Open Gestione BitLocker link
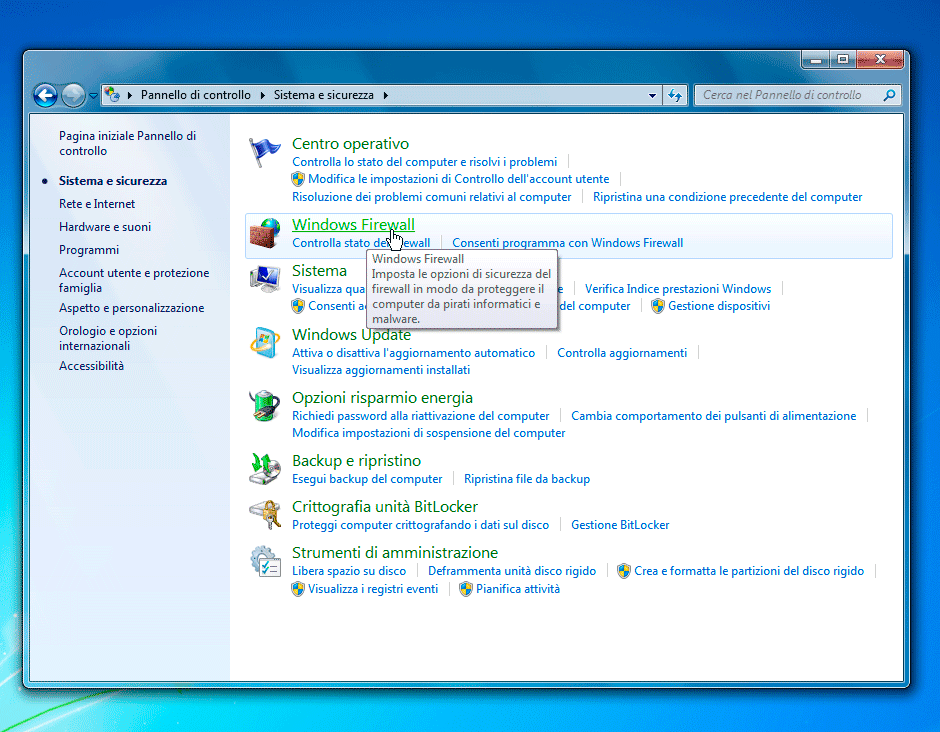The height and width of the screenshot is (732, 940). (620, 525)
